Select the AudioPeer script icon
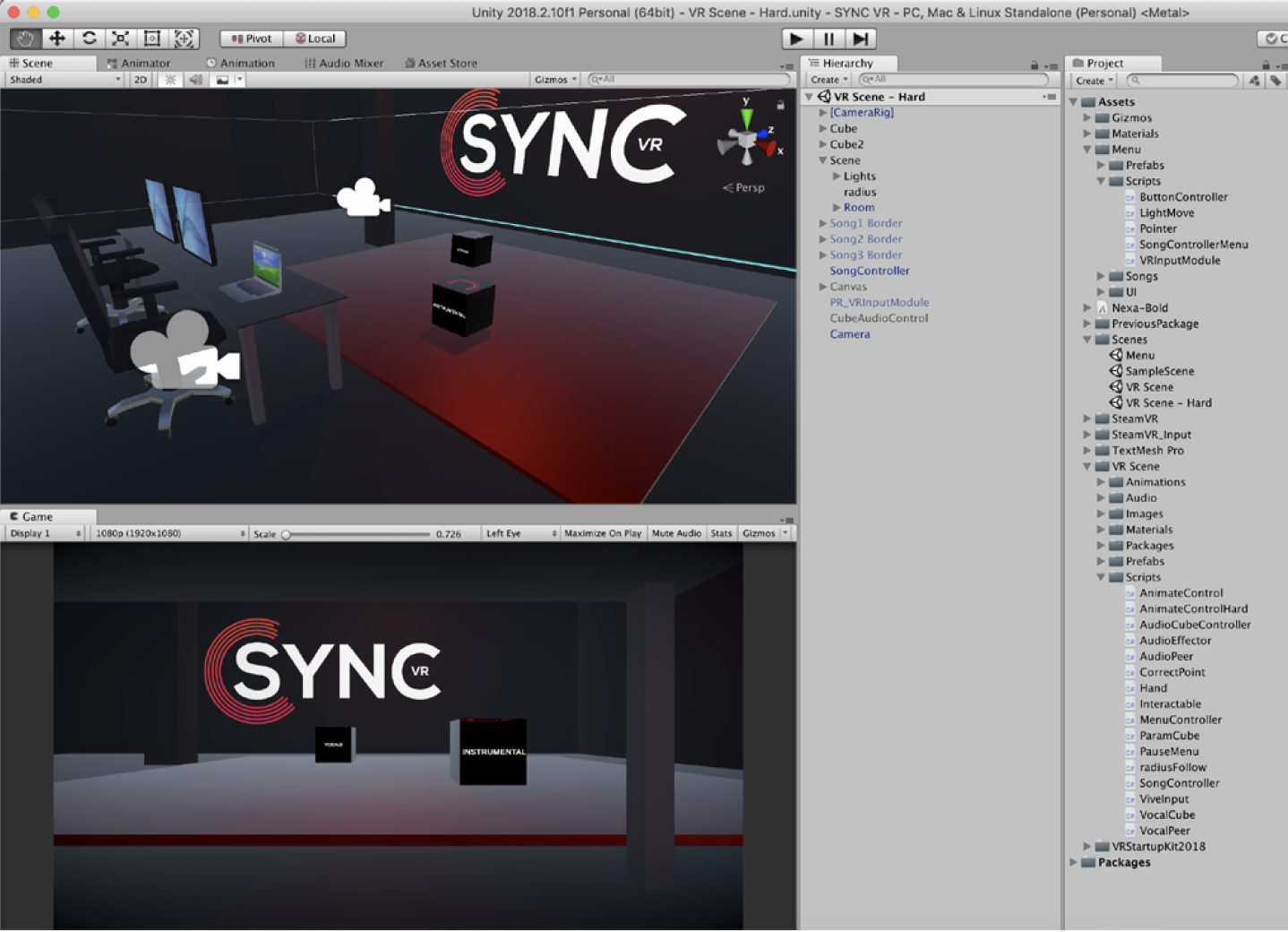This screenshot has height=932, width=1288. coord(1130,657)
